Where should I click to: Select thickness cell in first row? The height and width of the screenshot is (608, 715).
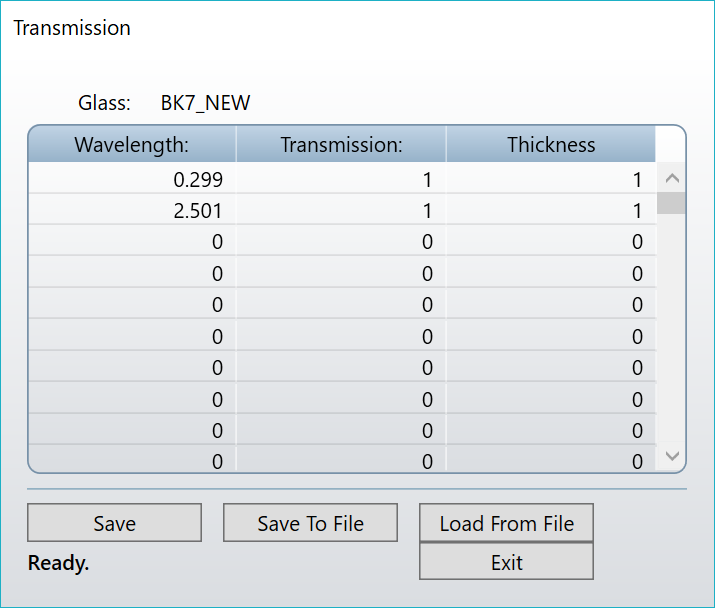pos(551,179)
